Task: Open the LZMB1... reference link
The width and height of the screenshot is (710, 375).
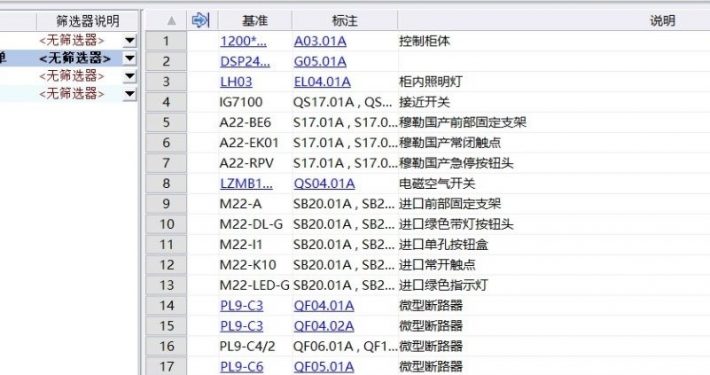Action: click(246, 183)
